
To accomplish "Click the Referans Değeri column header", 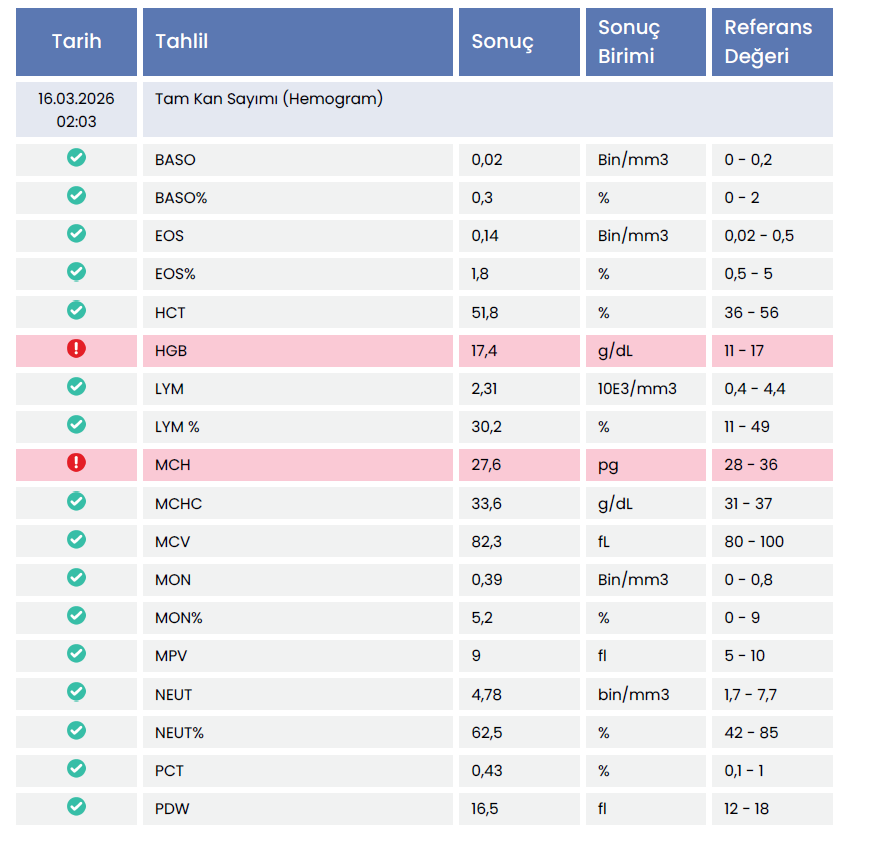I will pyautogui.click(x=768, y=42).
